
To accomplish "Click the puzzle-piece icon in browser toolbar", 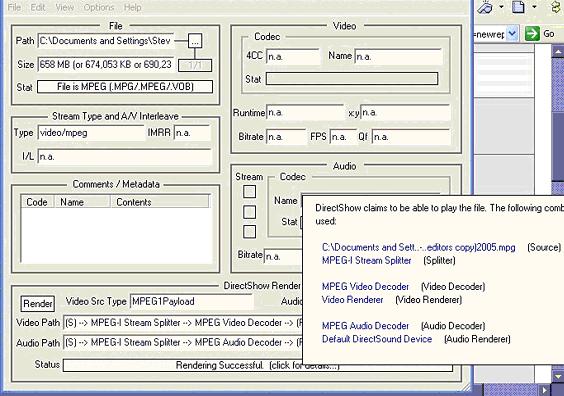I will [557, 6].
